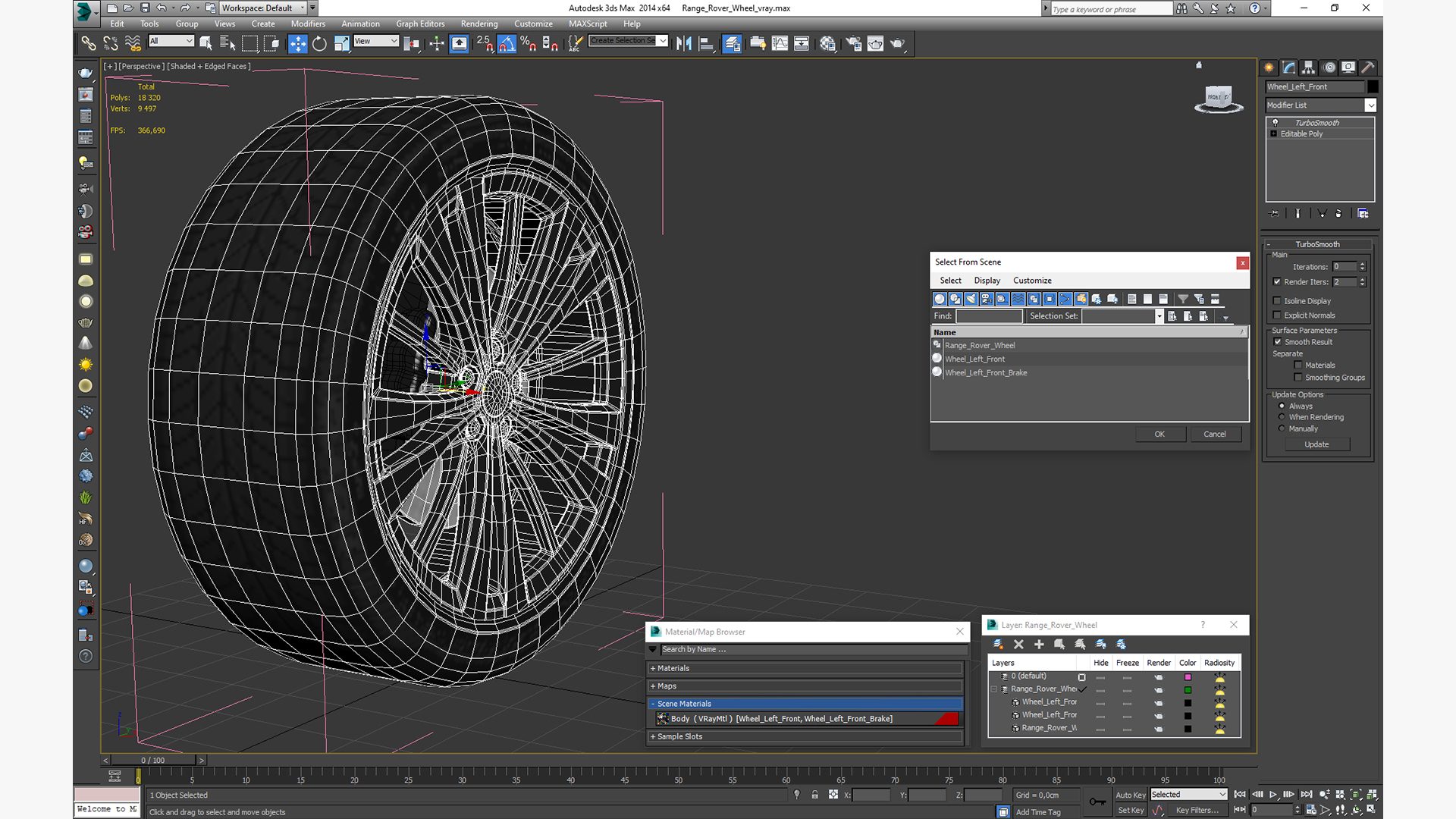The width and height of the screenshot is (1456, 819).
Task: Toggle Isoline Display checkbox
Action: coord(1278,301)
